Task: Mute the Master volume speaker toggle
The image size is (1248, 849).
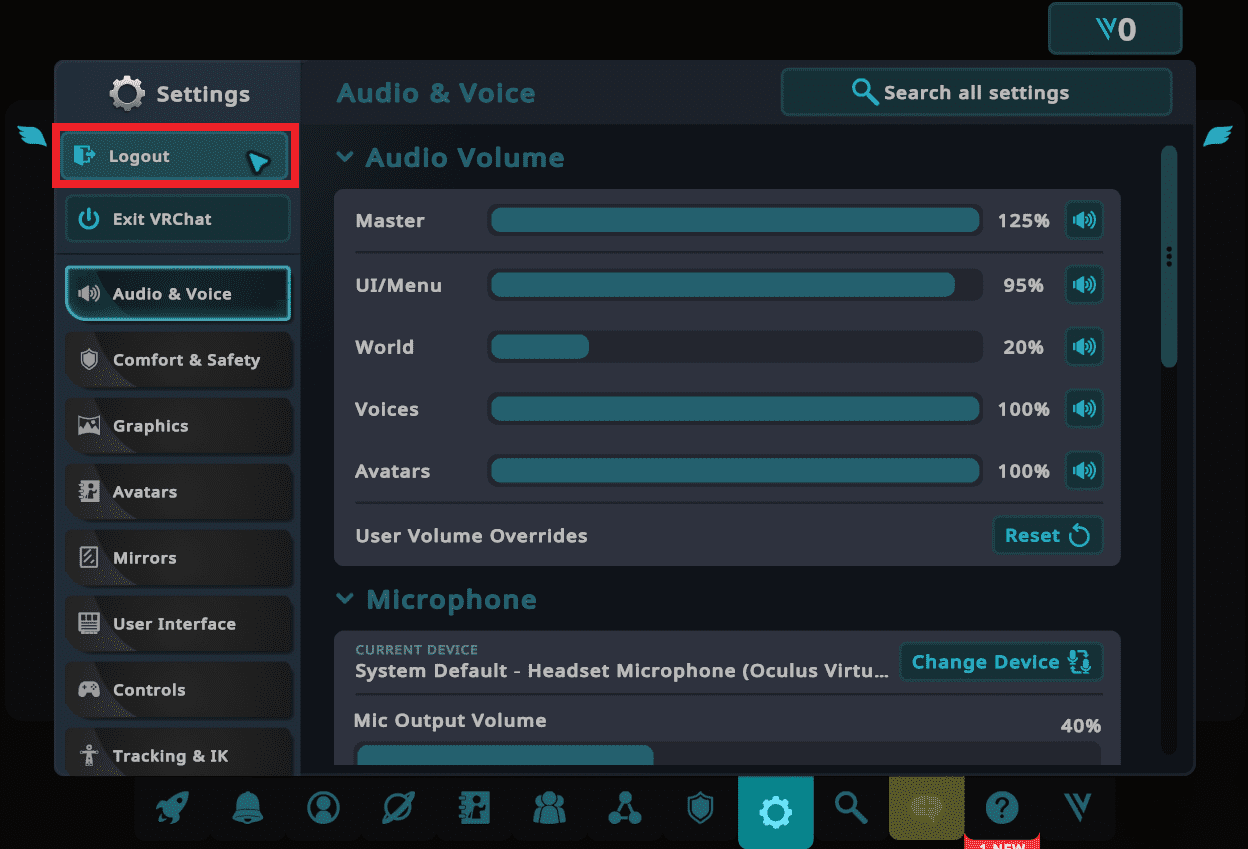Action: click(1084, 221)
